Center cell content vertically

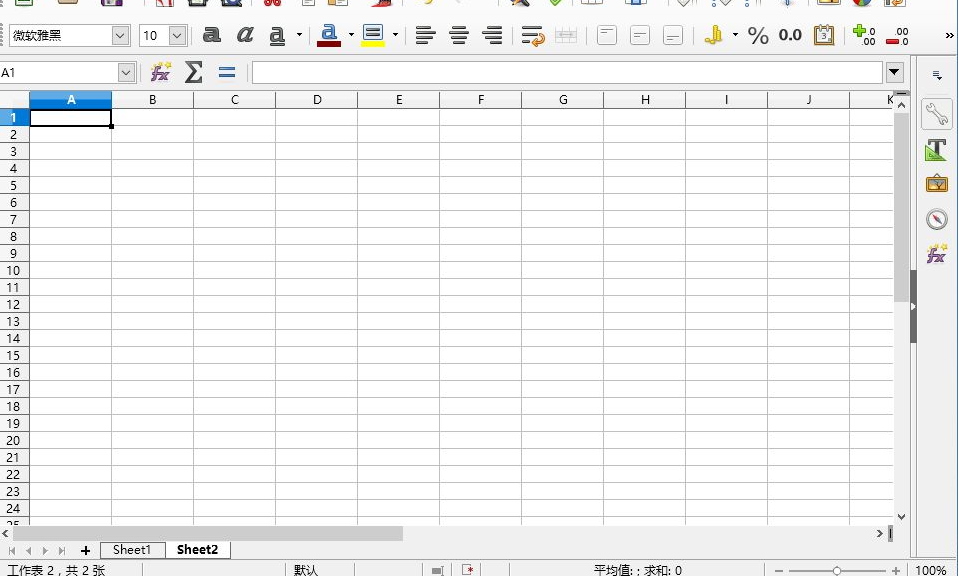click(x=640, y=35)
